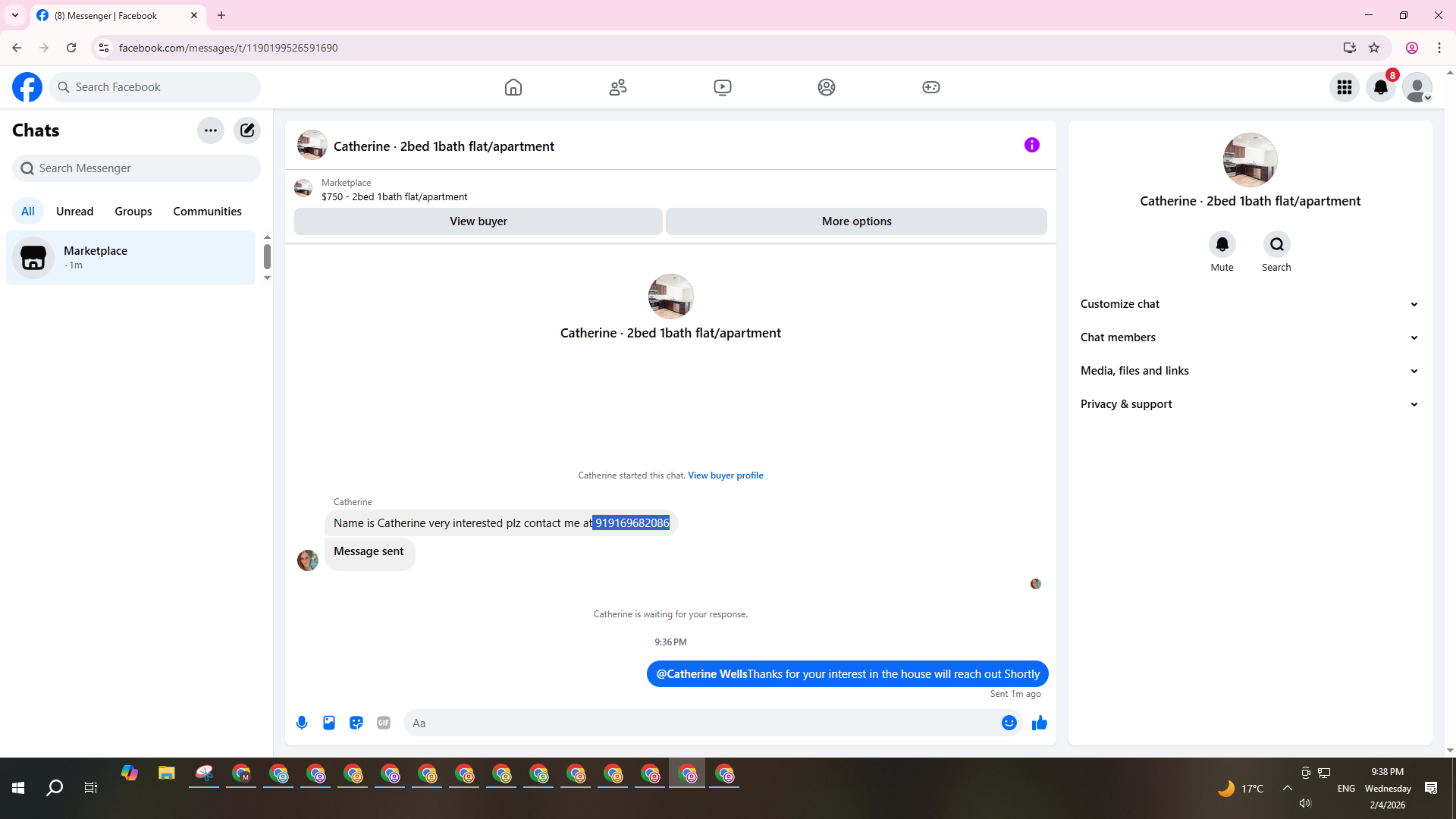Compose a new message with pencil icon
Viewport: 1456px width, 819px height.
247,130
